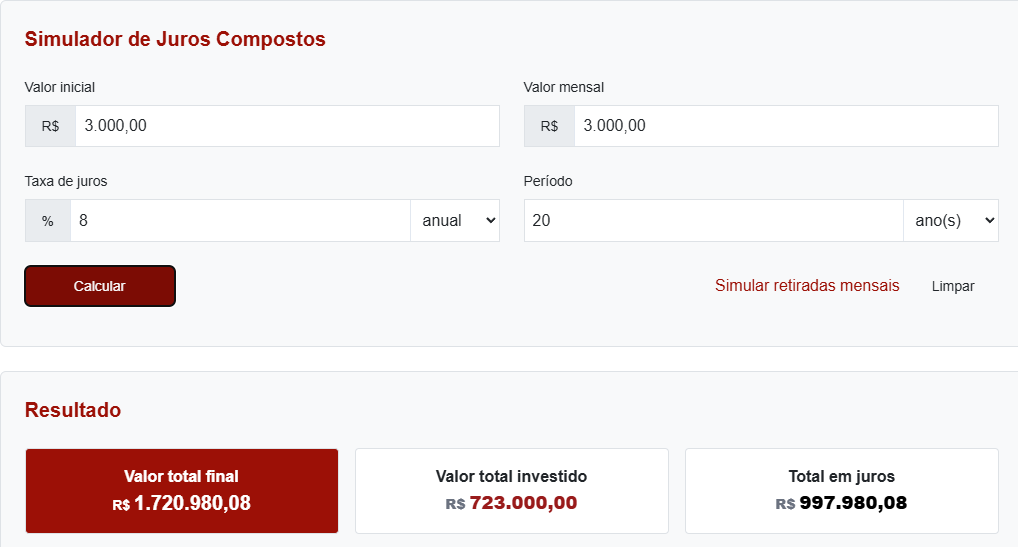The height and width of the screenshot is (547, 1018).
Task: Click into the Período value field
Action: click(713, 220)
